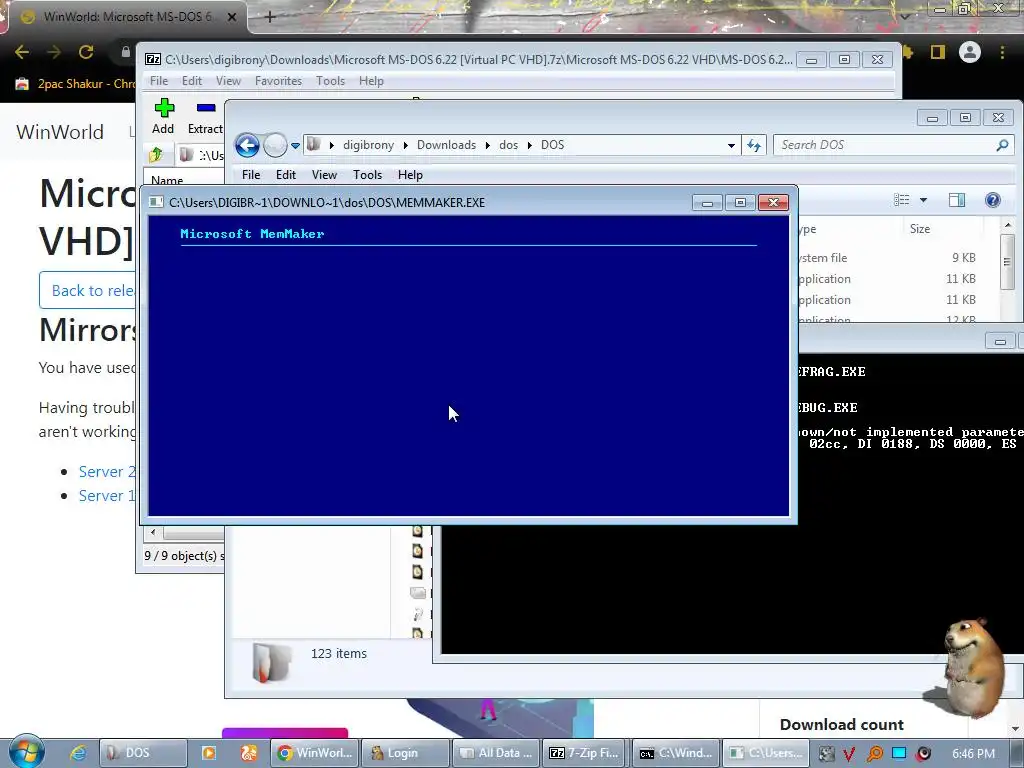The height and width of the screenshot is (768, 1024).
Task: Toggle the Chrome side panel icon
Action: [938, 52]
